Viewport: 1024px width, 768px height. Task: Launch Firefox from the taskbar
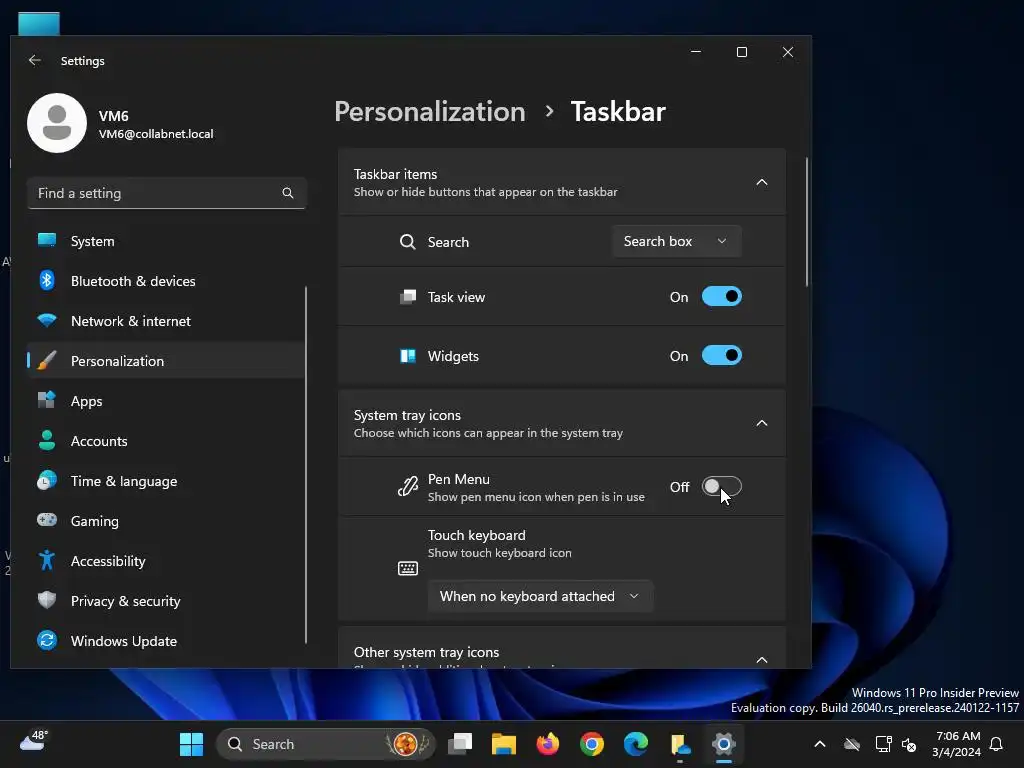[x=547, y=744]
